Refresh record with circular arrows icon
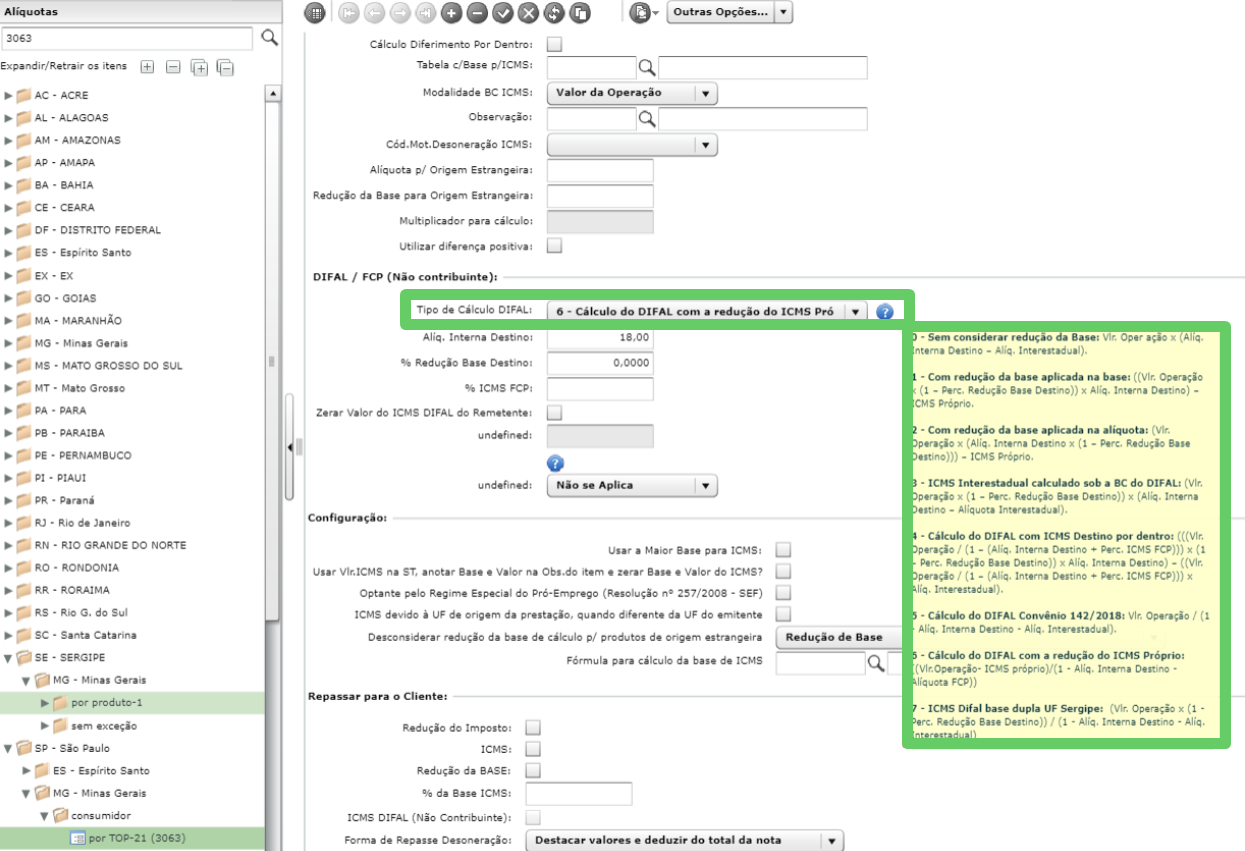1245x851 pixels. click(x=554, y=13)
